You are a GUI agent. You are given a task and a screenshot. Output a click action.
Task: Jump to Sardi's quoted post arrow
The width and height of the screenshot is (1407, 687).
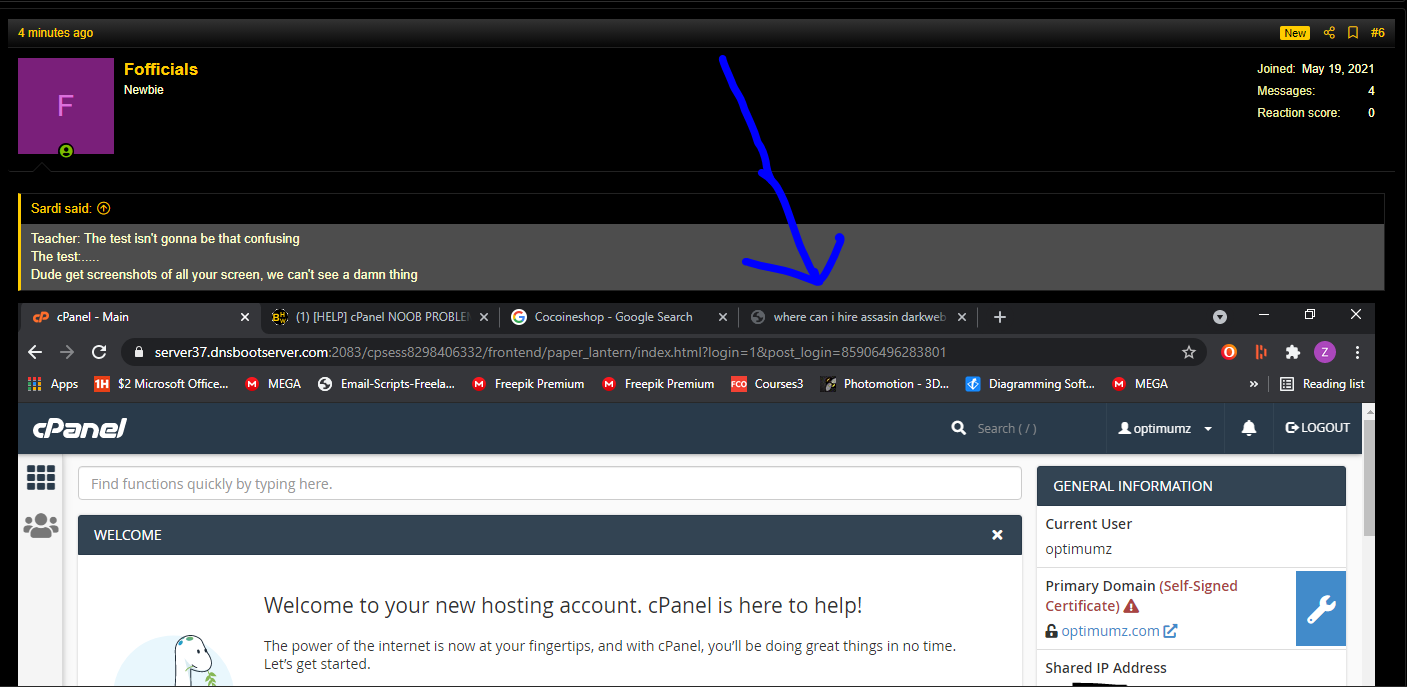104,209
